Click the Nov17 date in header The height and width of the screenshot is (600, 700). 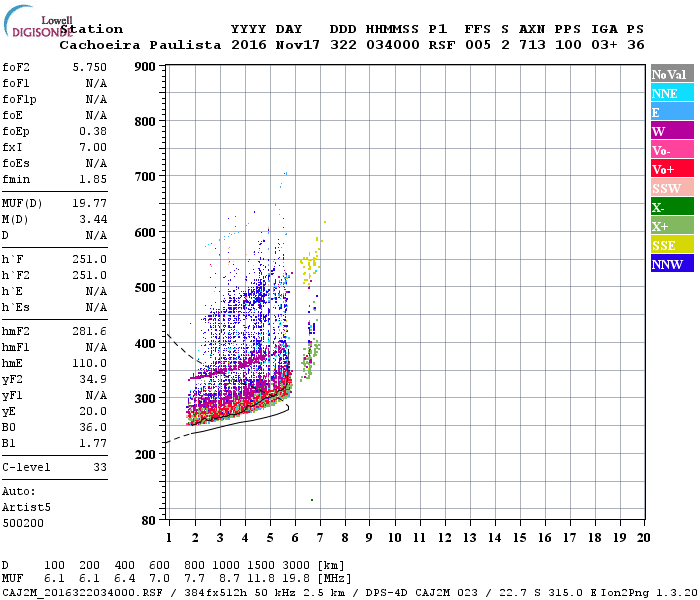[297, 45]
